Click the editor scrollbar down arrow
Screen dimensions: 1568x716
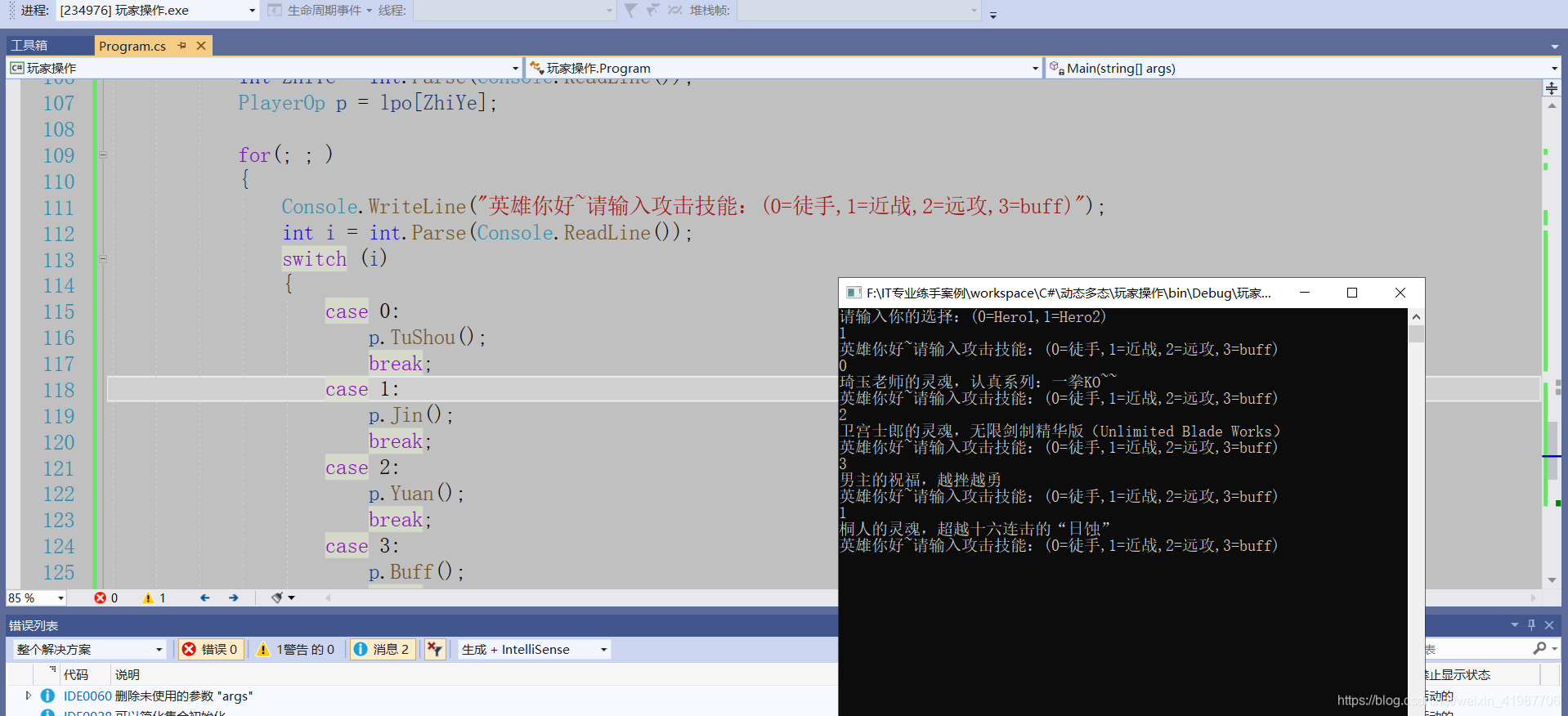[1552, 580]
